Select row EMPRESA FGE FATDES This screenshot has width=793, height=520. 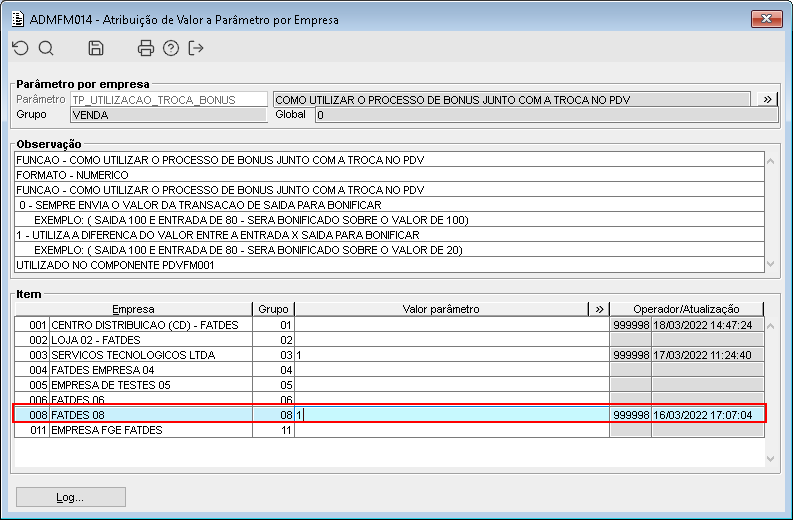pyautogui.click(x=389, y=430)
